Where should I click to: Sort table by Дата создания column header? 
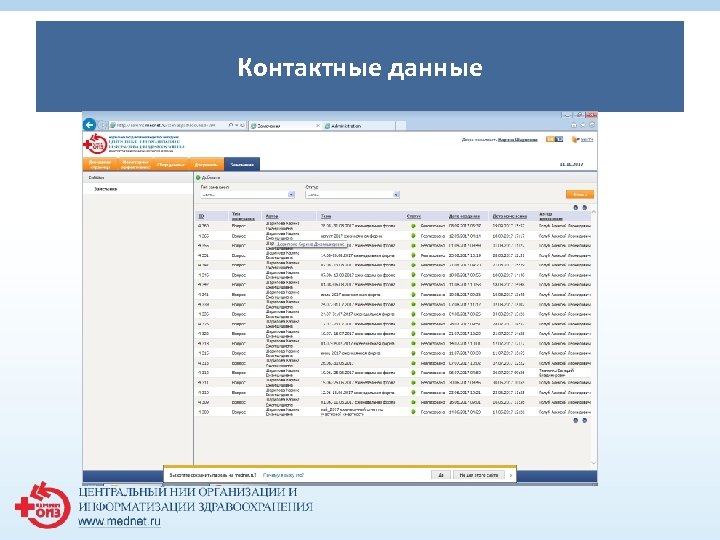point(464,216)
